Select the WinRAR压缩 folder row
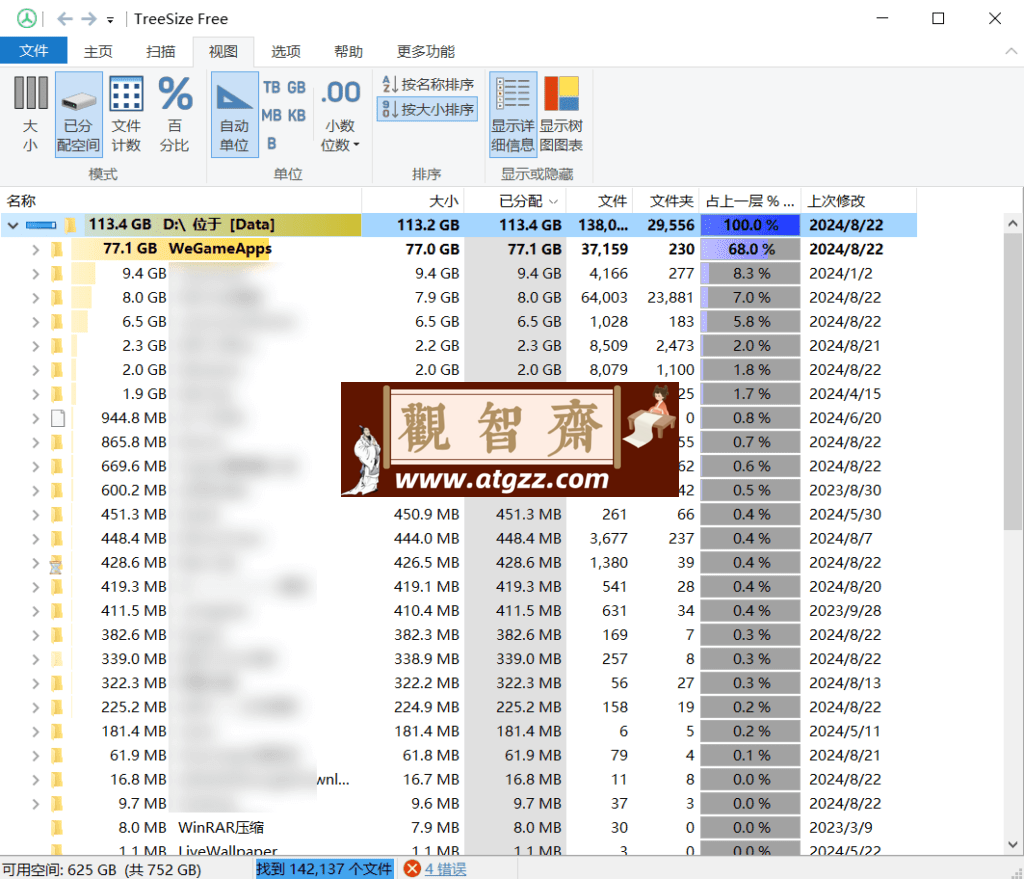This screenshot has width=1024, height=879. click(457, 827)
